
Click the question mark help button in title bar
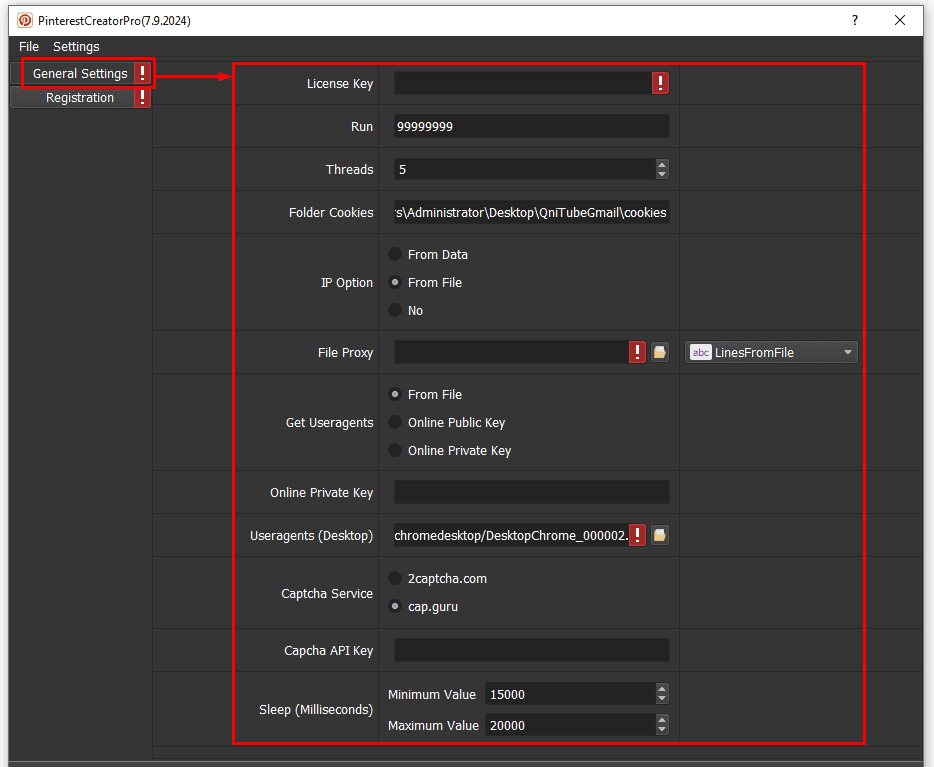pyautogui.click(x=855, y=20)
